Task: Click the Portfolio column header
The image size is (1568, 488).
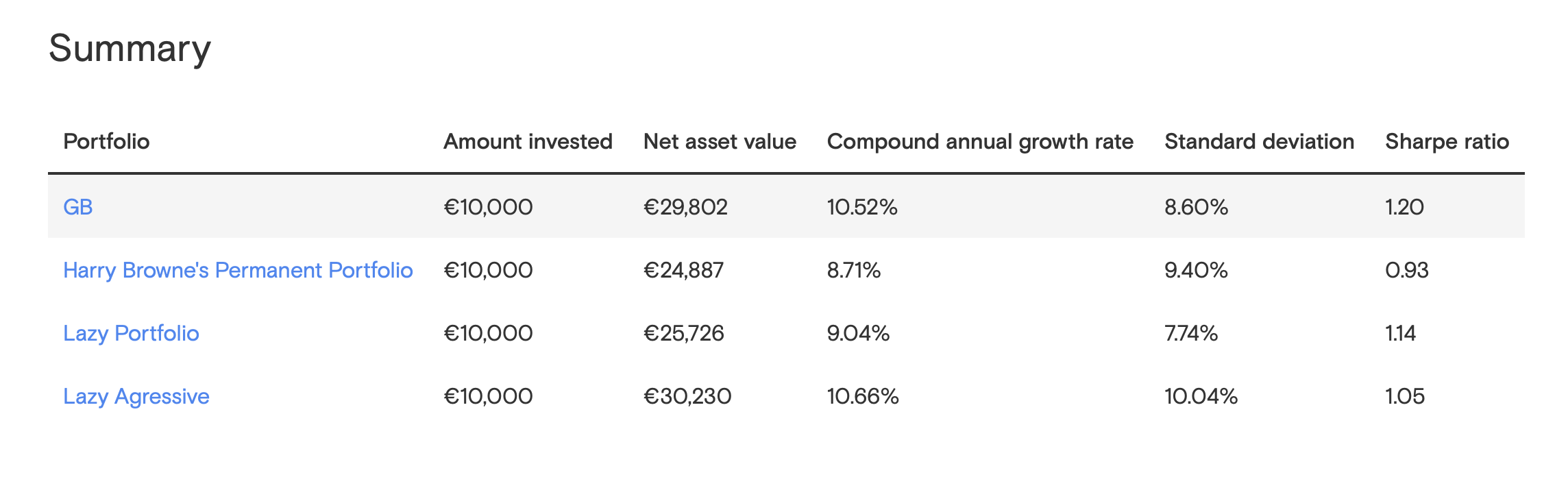Action: pyautogui.click(x=106, y=141)
